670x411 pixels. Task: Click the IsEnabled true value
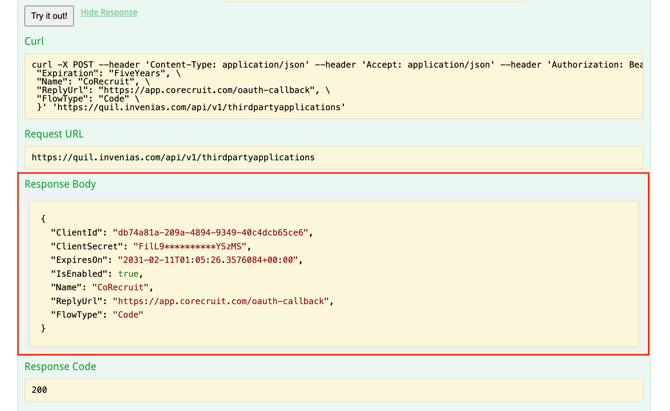click(129, 274)
